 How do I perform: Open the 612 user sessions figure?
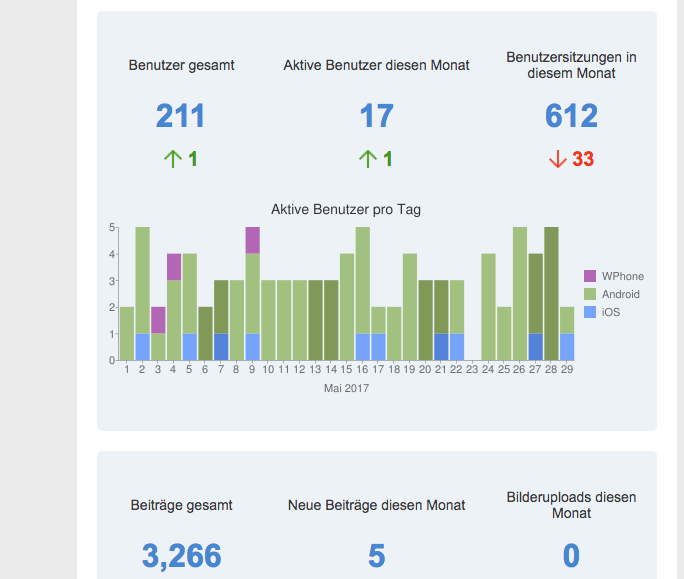571,116
